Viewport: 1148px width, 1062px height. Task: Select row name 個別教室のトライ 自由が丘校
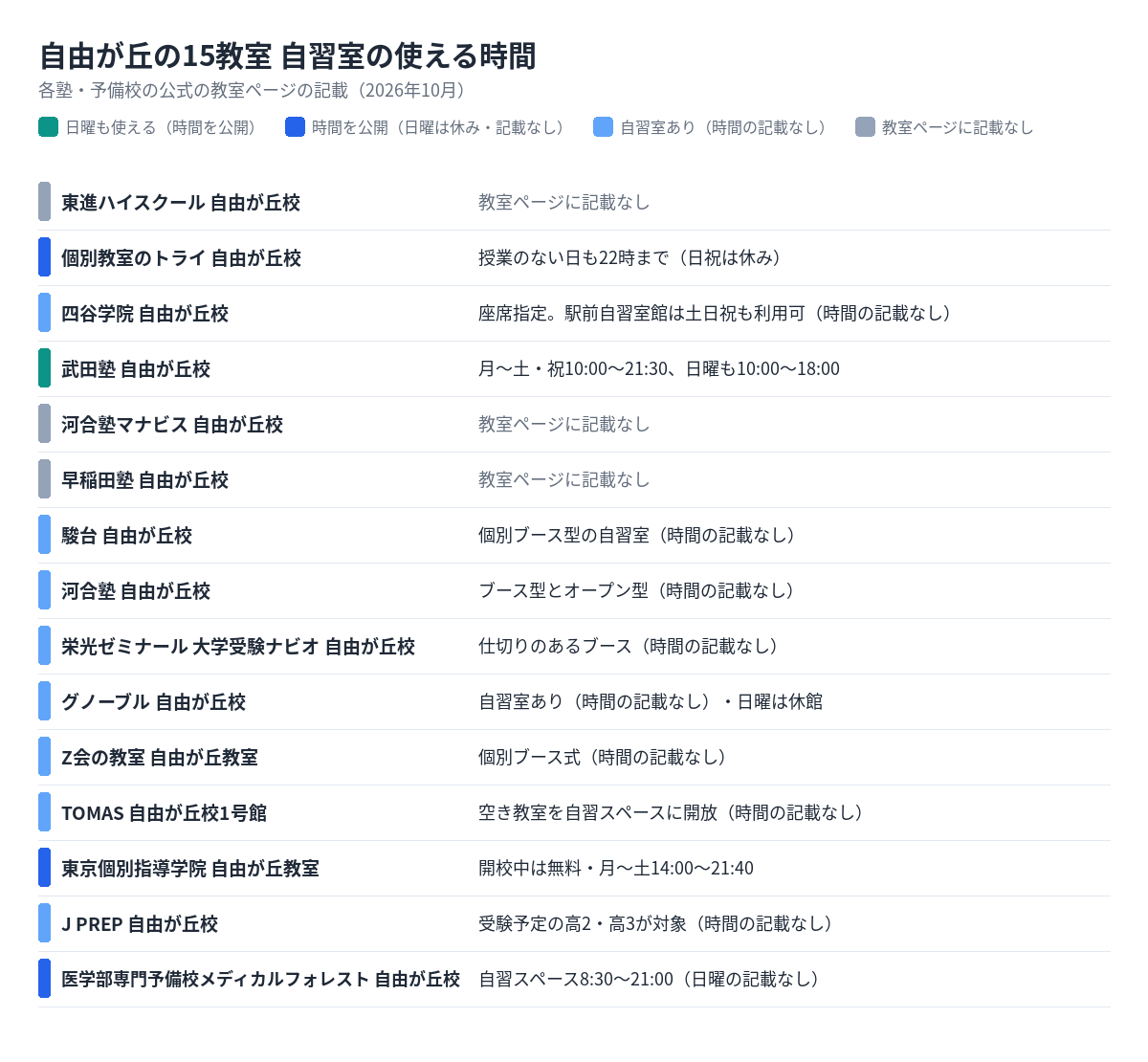click(x=182, y=257)
